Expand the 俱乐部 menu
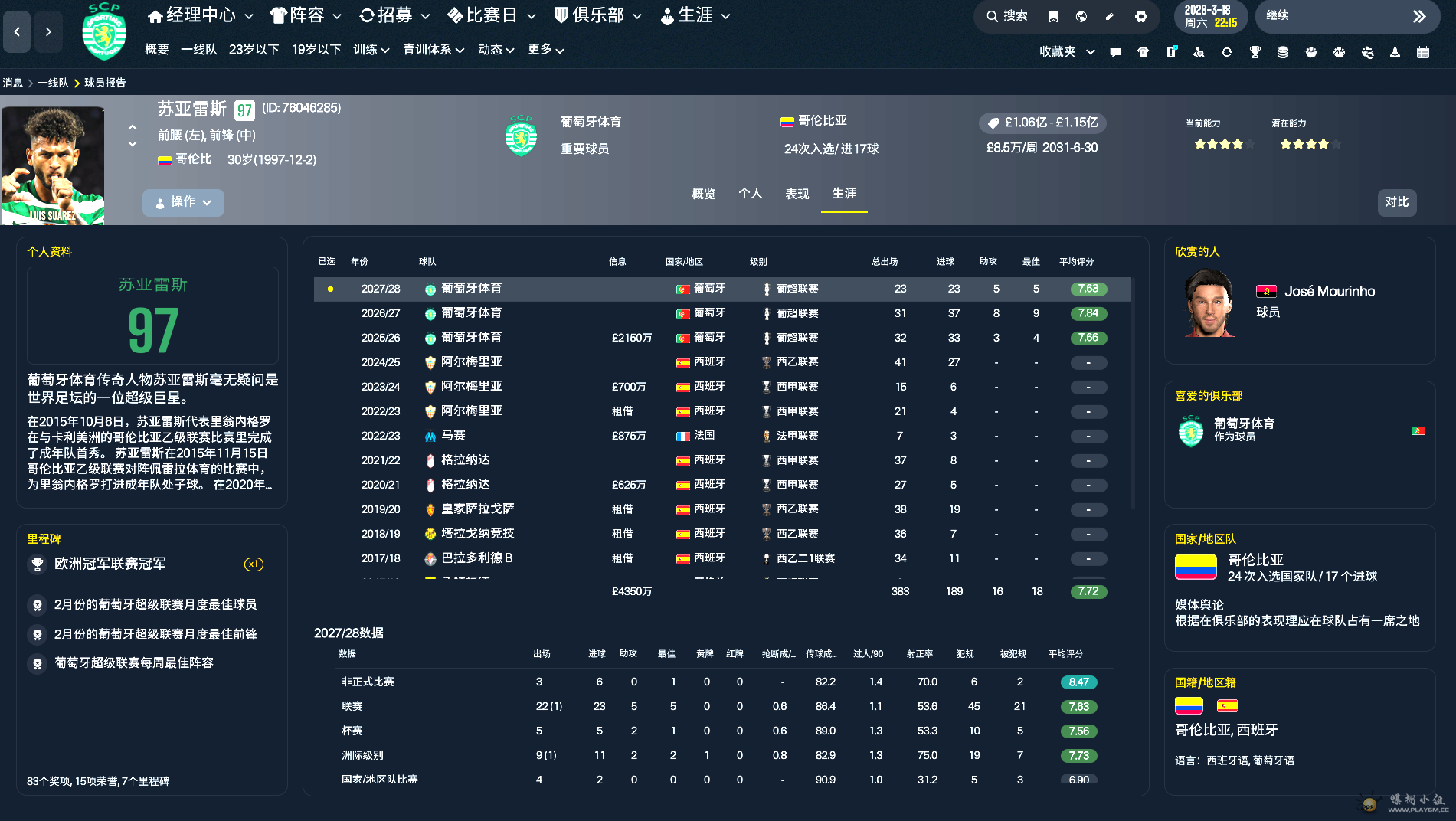1456x821 pixels. coord(597,15)
